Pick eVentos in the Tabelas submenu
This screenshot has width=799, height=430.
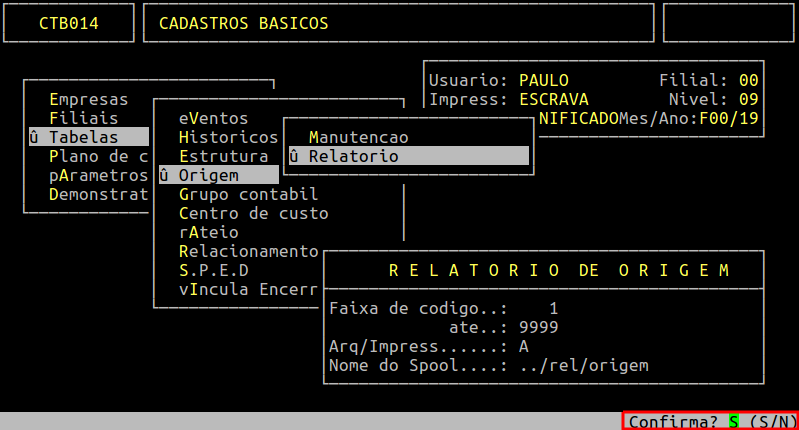(213, 118)
